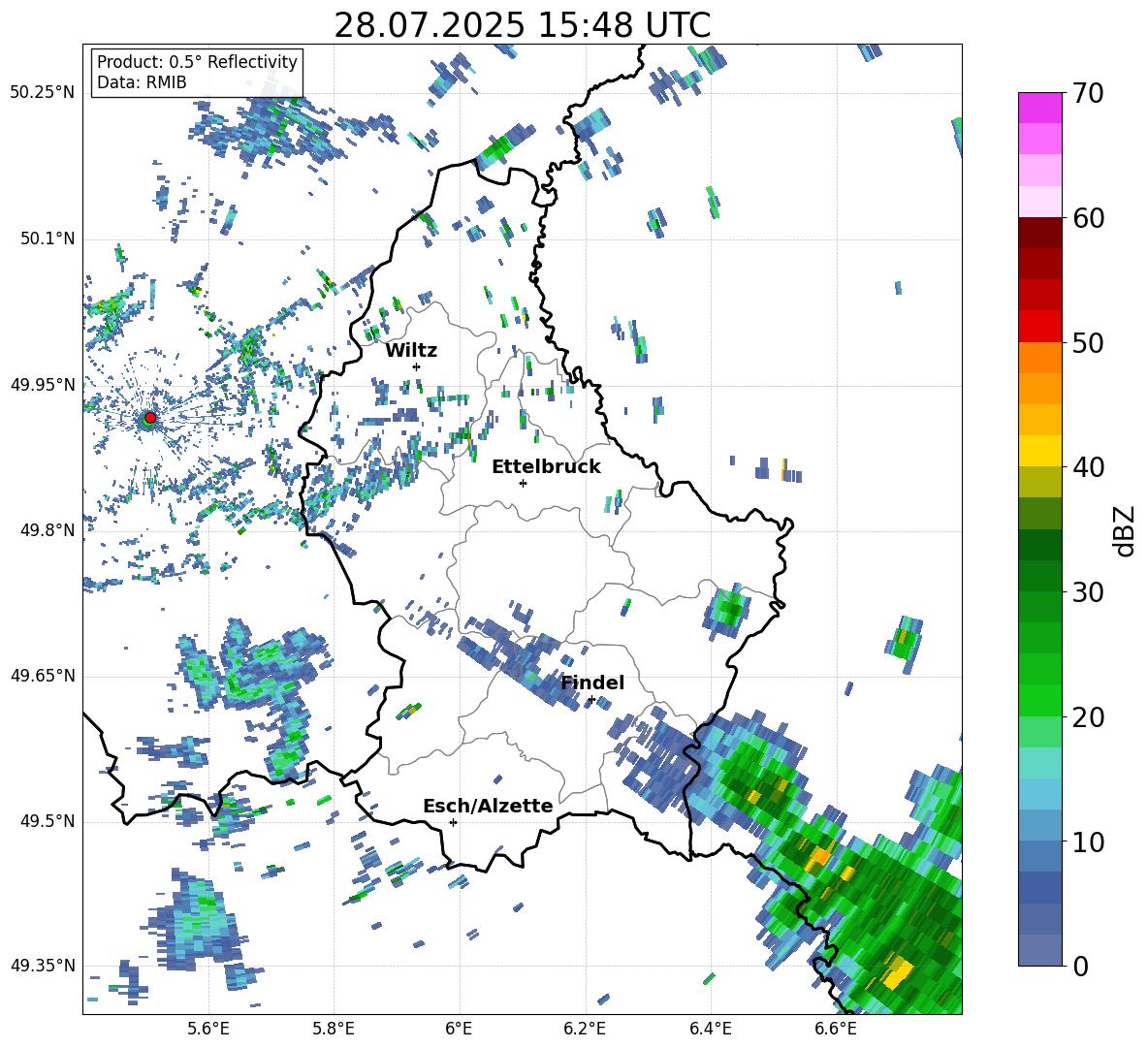
Task: Click the title 28.07.2025 15:48 UTC
Action: 522,25
